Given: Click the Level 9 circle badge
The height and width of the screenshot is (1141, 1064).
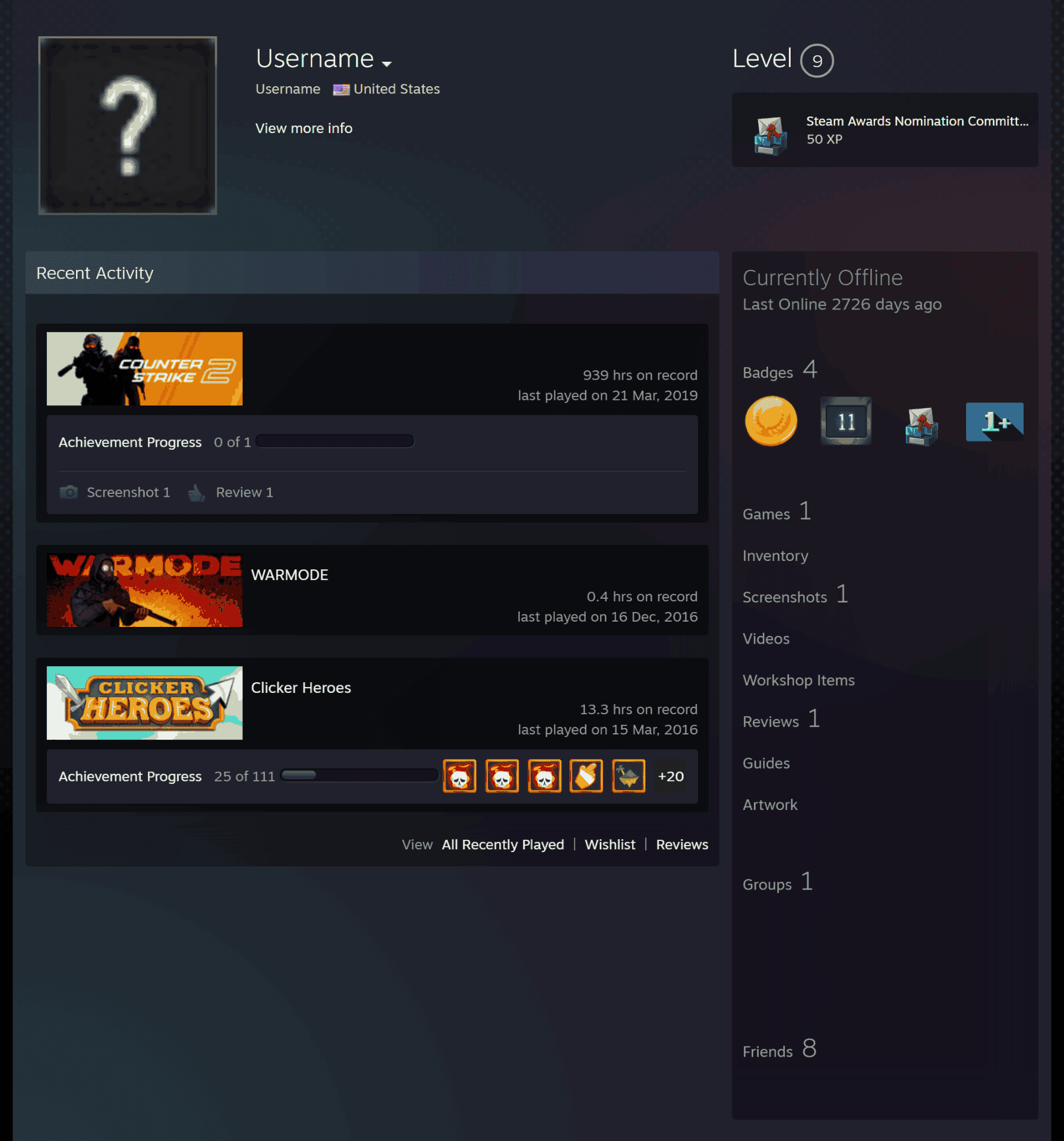Looking at the screenshot, I should pos(817,61).
